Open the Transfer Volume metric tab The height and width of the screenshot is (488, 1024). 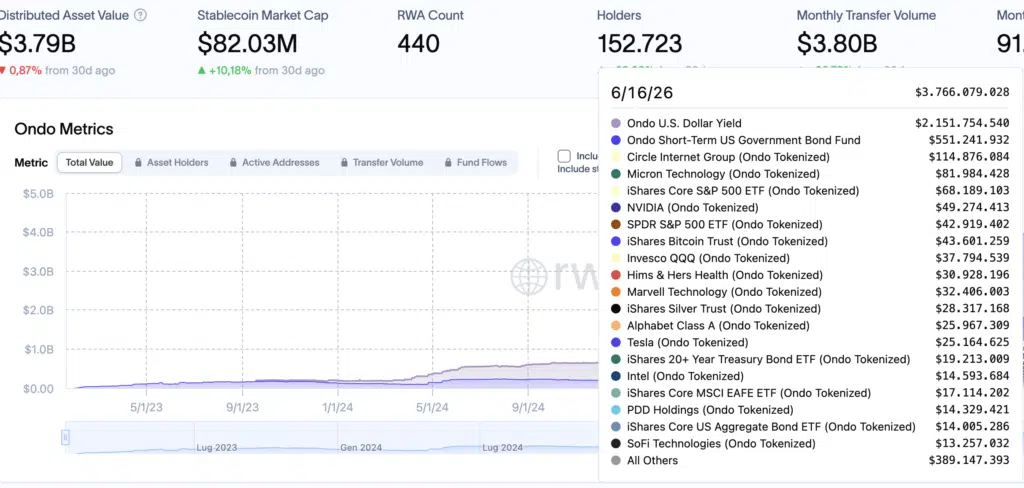(382, 163)
